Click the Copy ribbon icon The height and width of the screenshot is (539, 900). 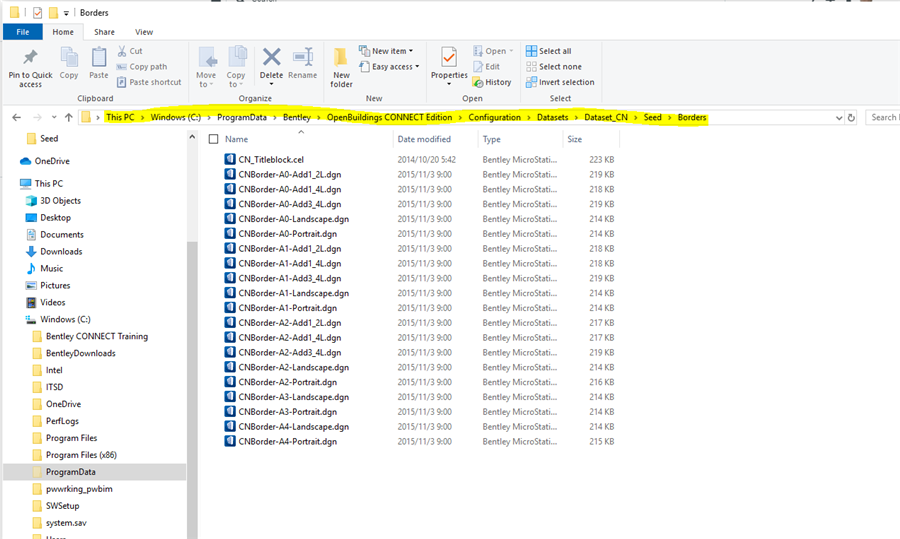(x=69, y=63)
